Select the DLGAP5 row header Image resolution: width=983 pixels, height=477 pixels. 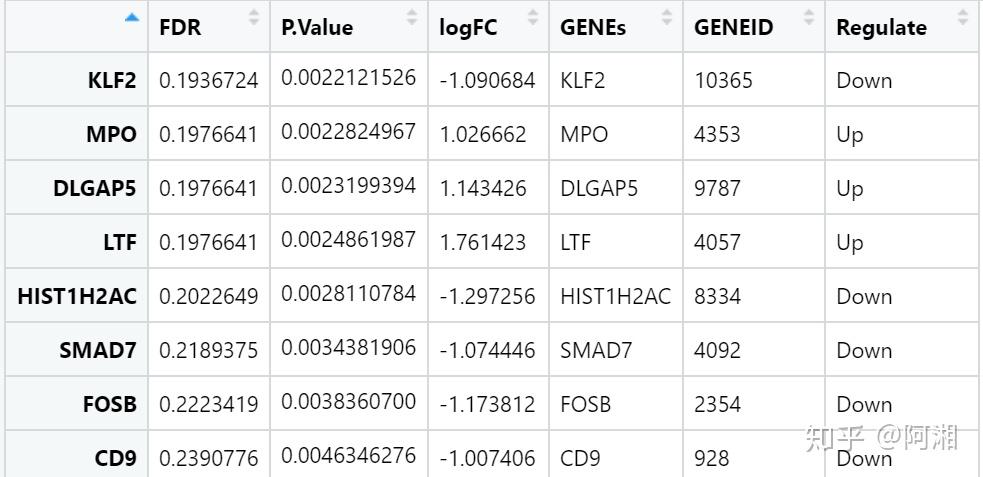95,189
